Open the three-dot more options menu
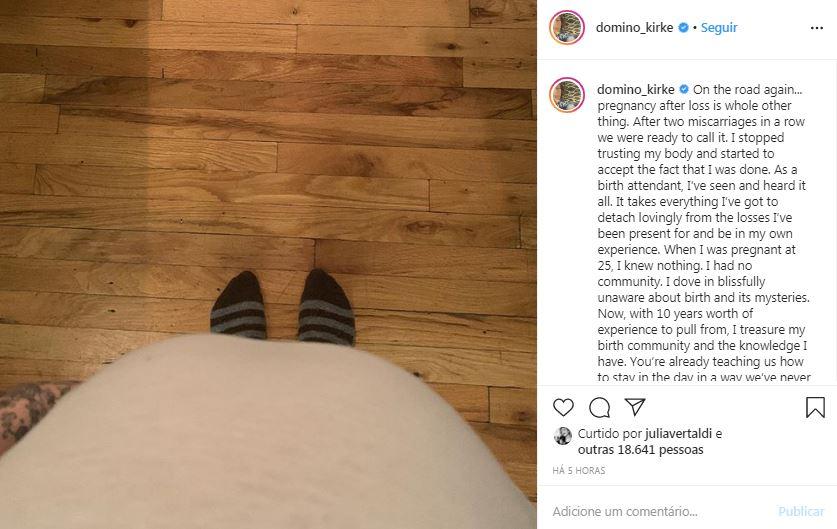837x529 pixels. coord(817,28)
